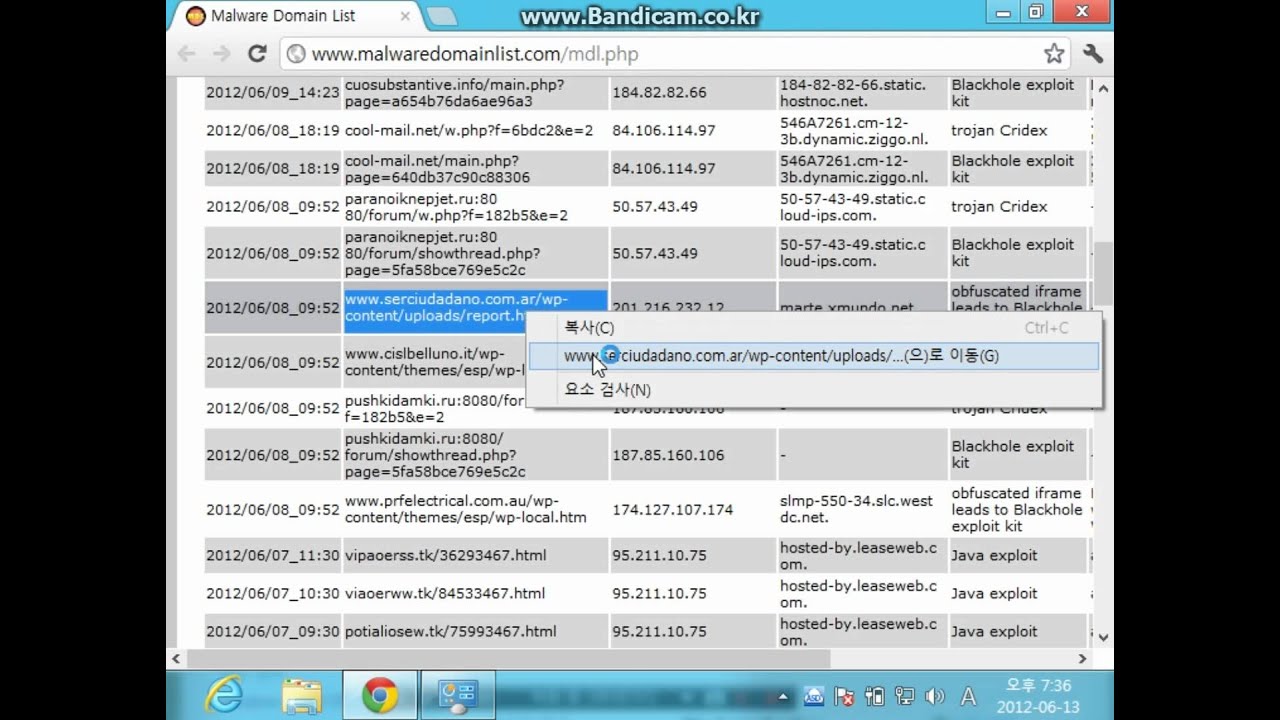Viewport: 1280px width, 720px height.
Task: Click obfuscated iframe description in prfelectrical row
Action: click(1016, 509)
